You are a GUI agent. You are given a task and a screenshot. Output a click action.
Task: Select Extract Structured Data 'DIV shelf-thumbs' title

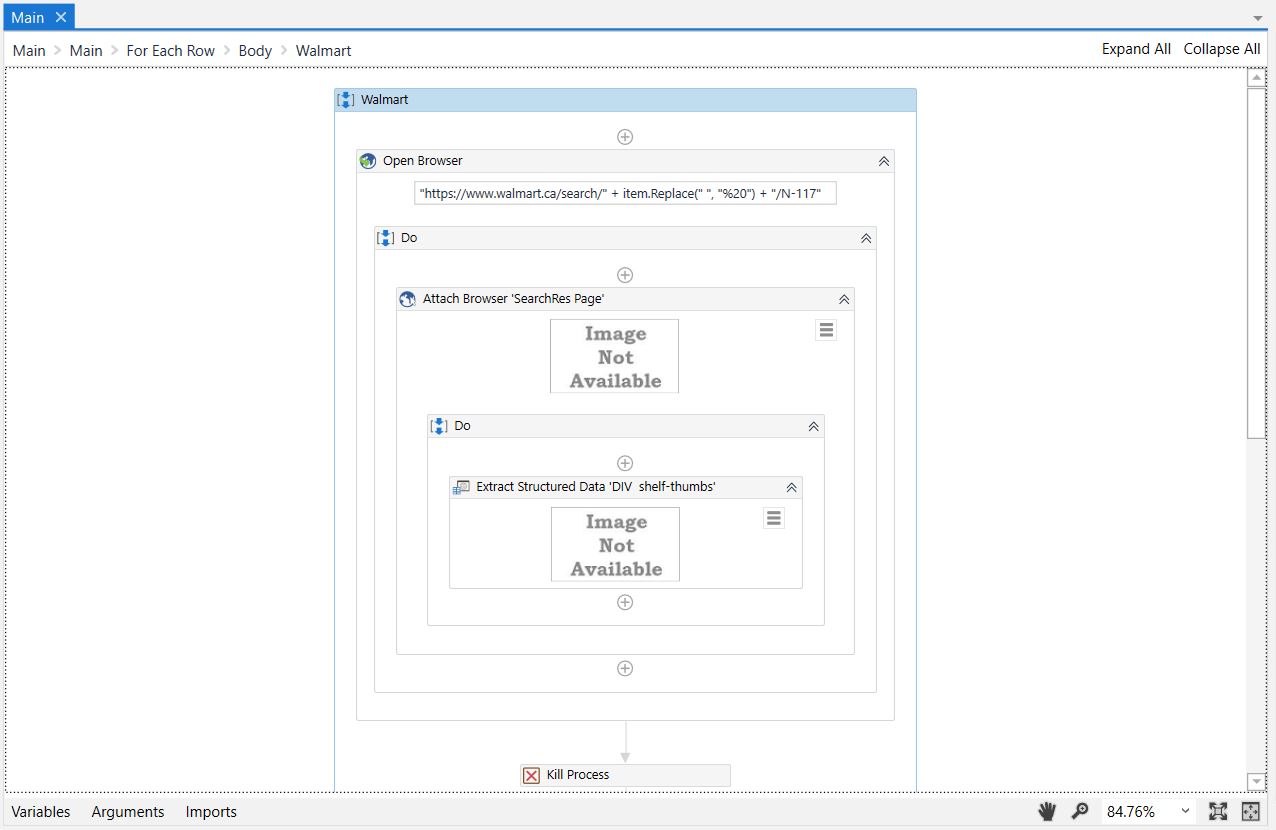click(596, 487)
